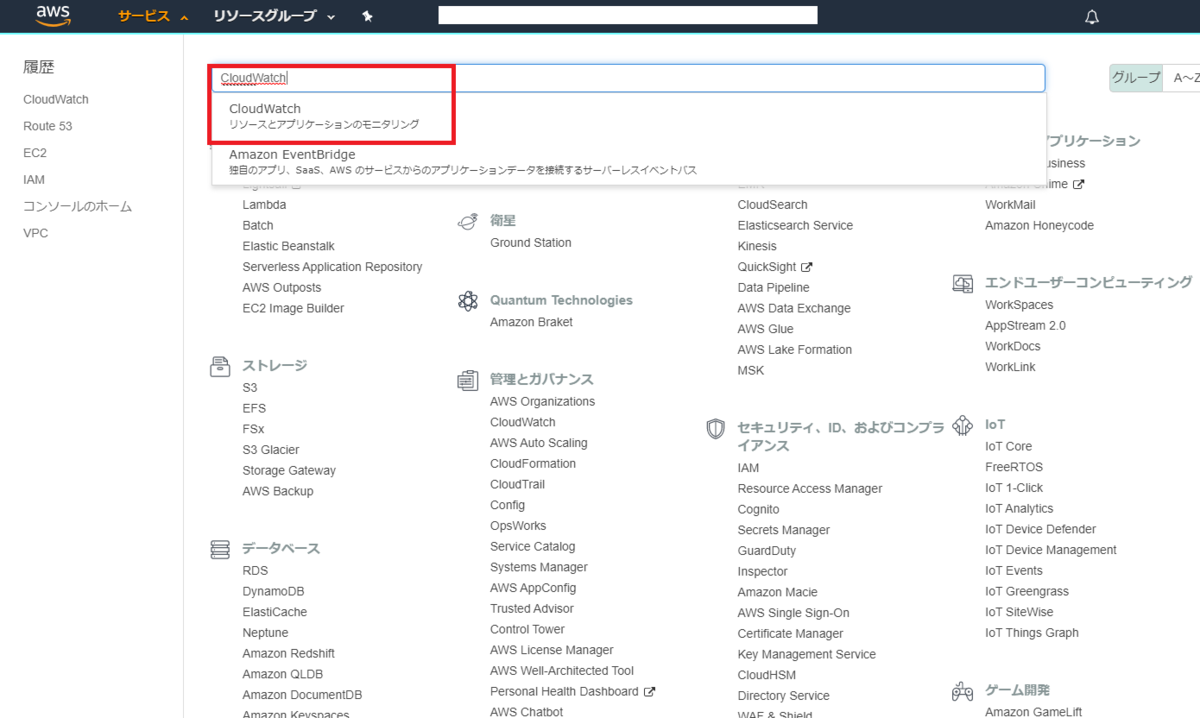Open IoT Core
1200x718 pixels.
tap(1009, 447)
